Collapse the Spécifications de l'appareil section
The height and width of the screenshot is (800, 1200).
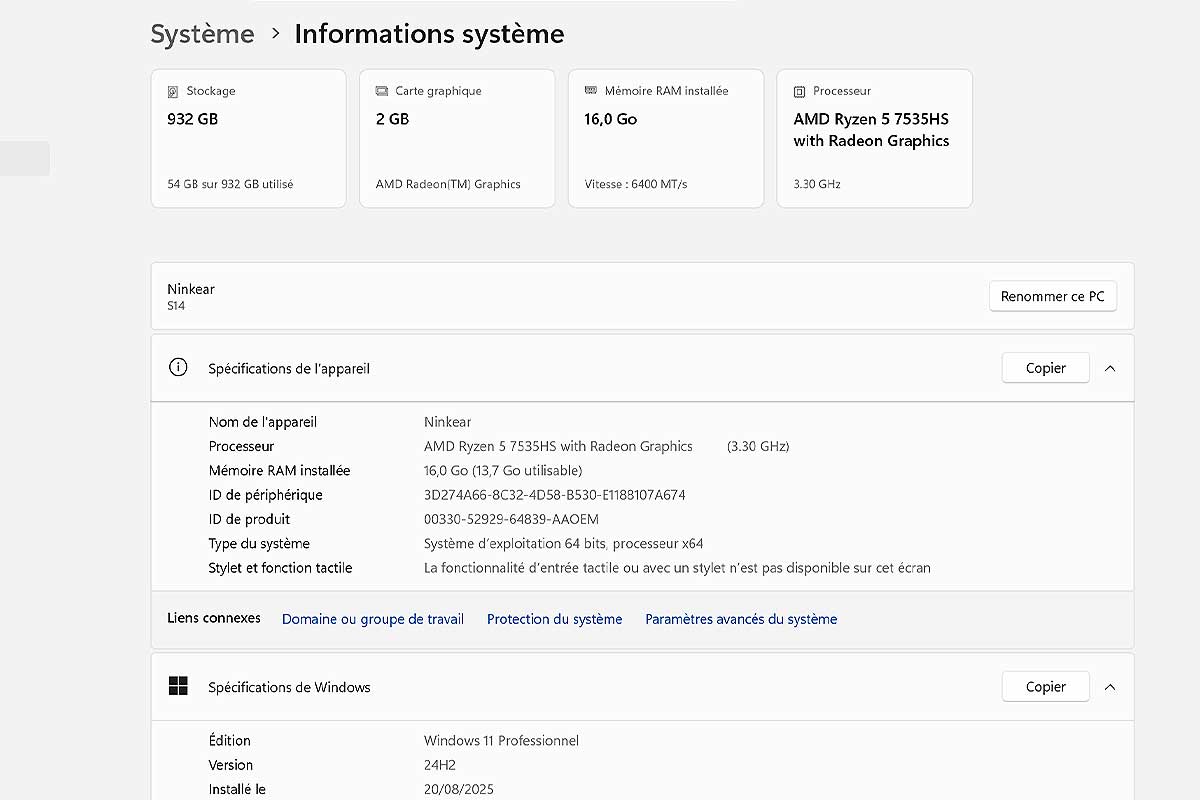point(1110,368)
